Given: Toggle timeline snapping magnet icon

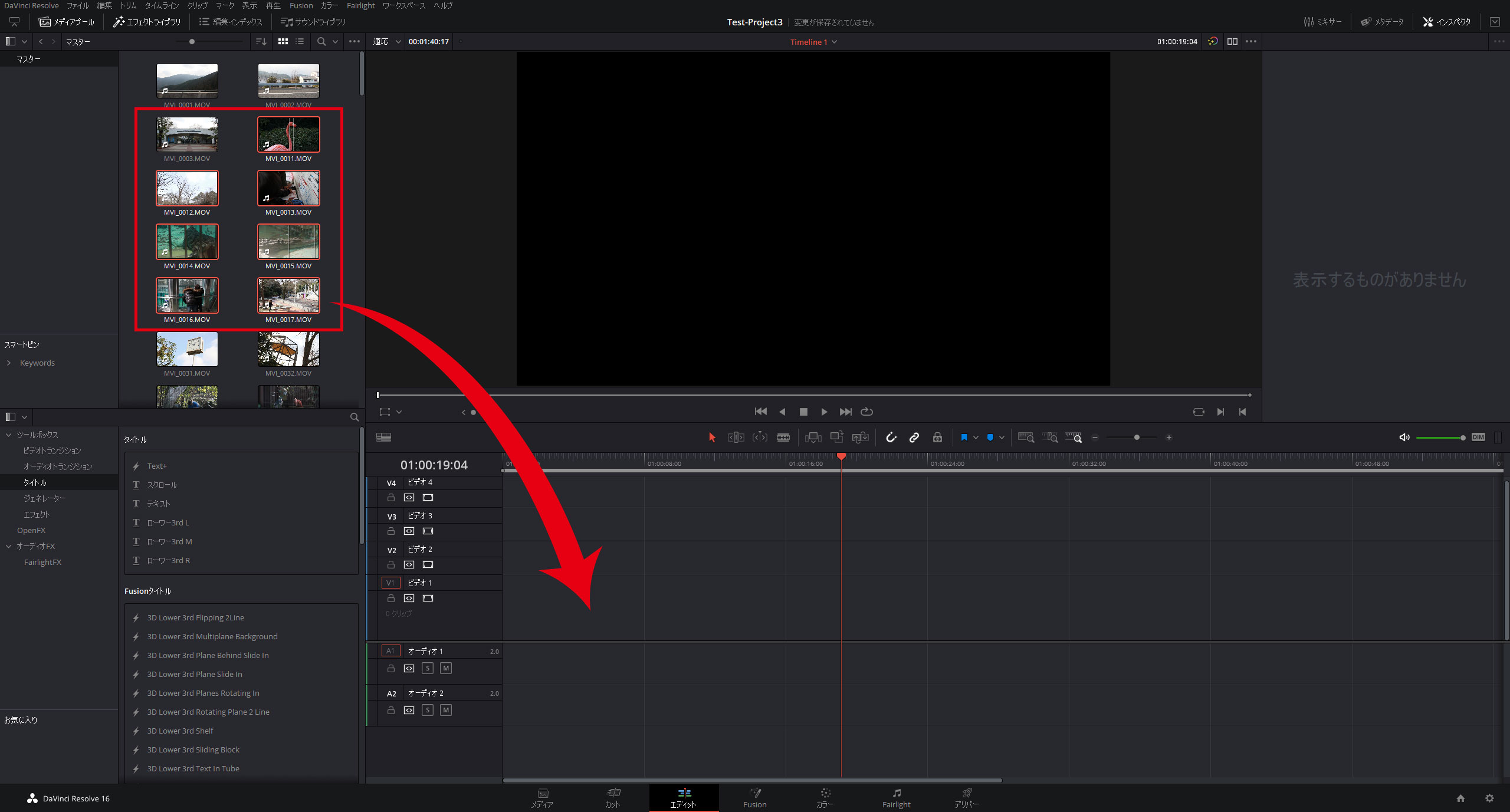Looking at the screenshot, I should click(891, 438).
